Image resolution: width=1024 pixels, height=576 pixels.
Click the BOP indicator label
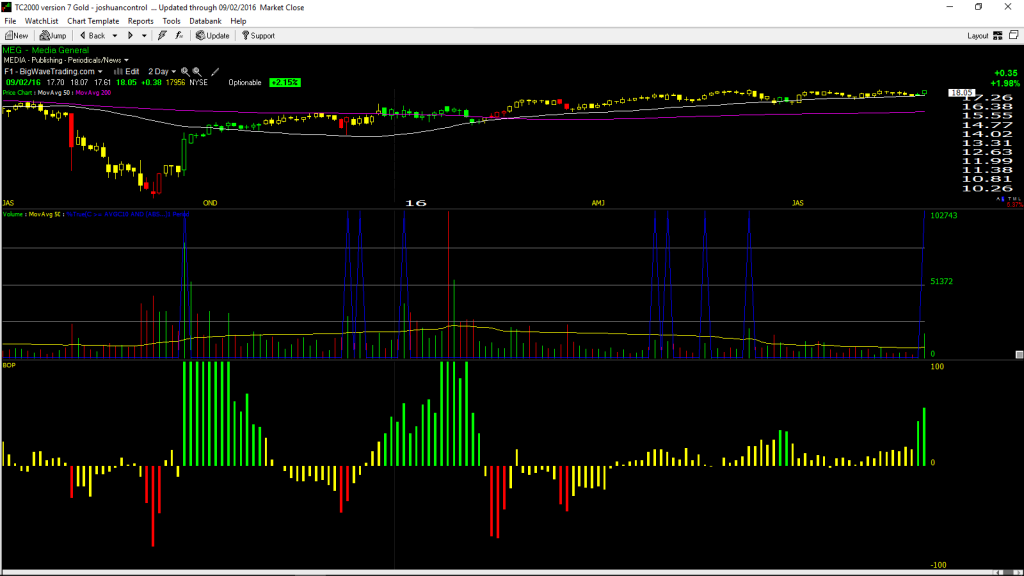[9, 365]
